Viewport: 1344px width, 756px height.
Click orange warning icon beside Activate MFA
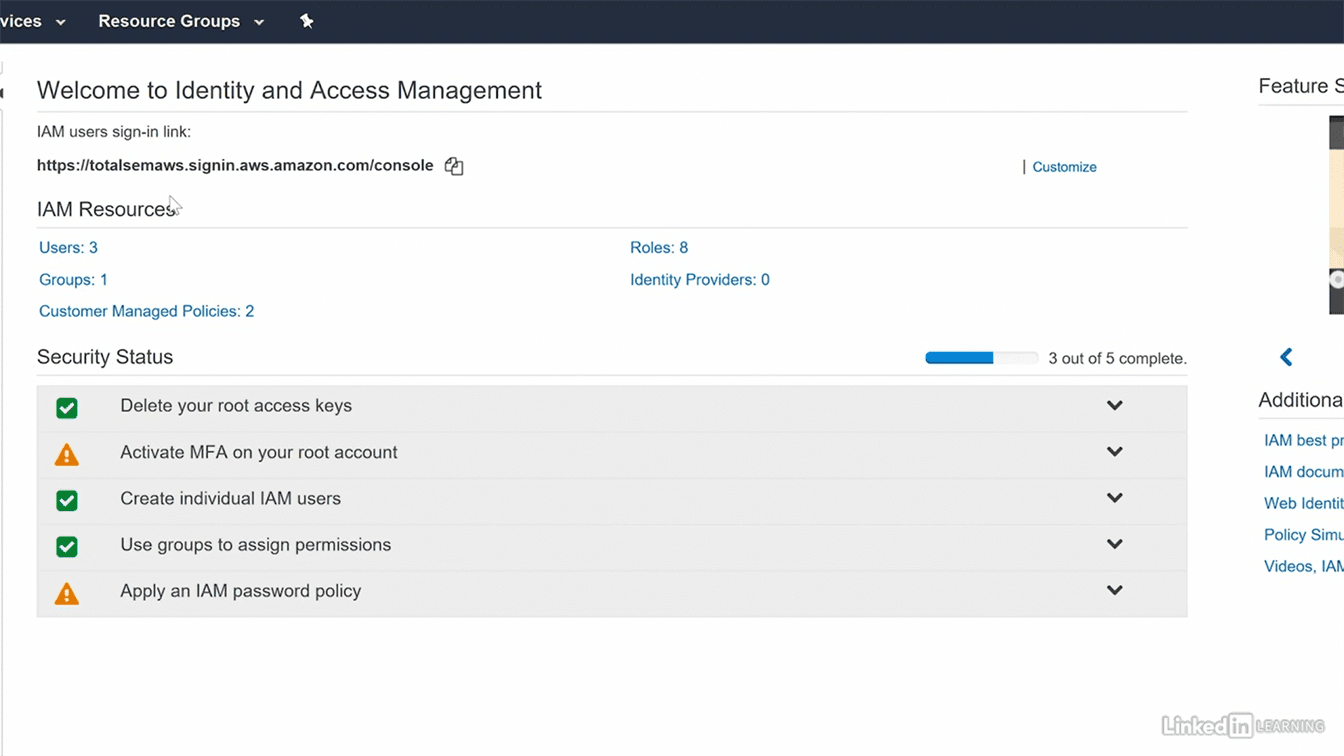[67, 455]
